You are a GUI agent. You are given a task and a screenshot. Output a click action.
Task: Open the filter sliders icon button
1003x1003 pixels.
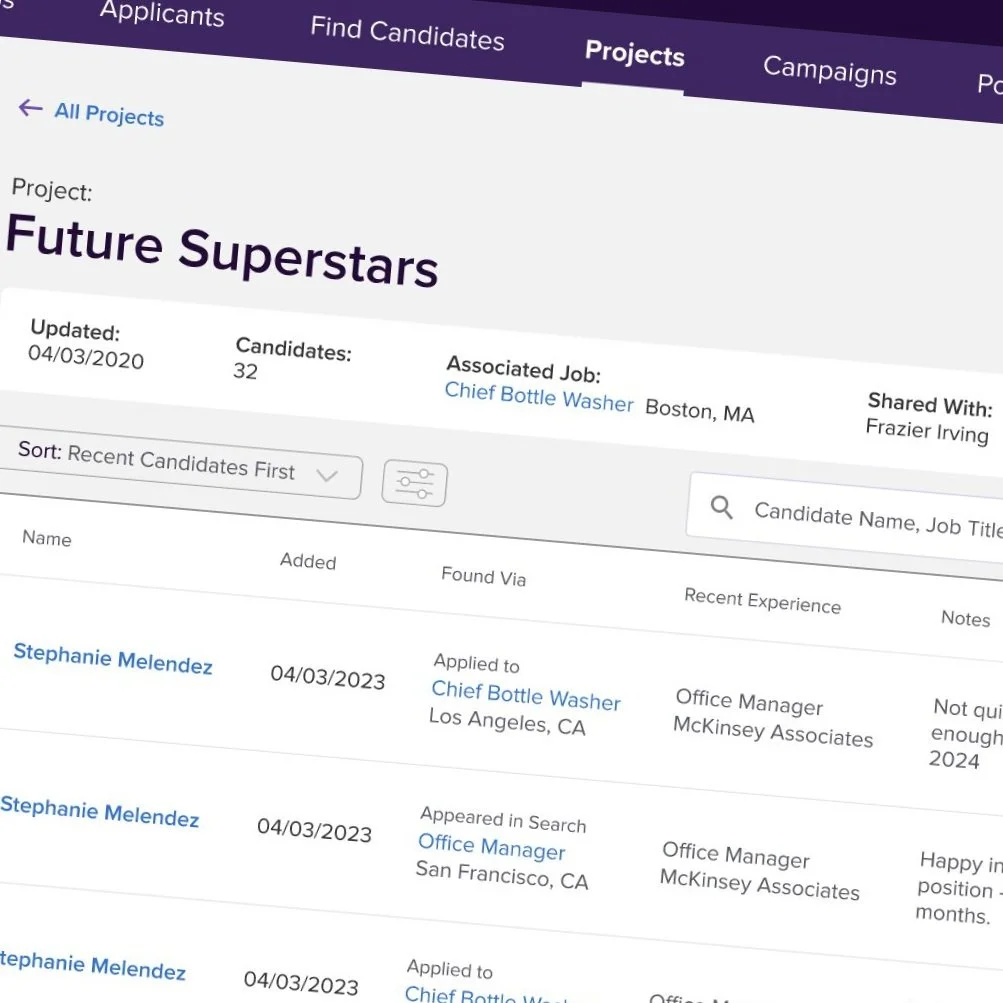click(x=415, y=484)
